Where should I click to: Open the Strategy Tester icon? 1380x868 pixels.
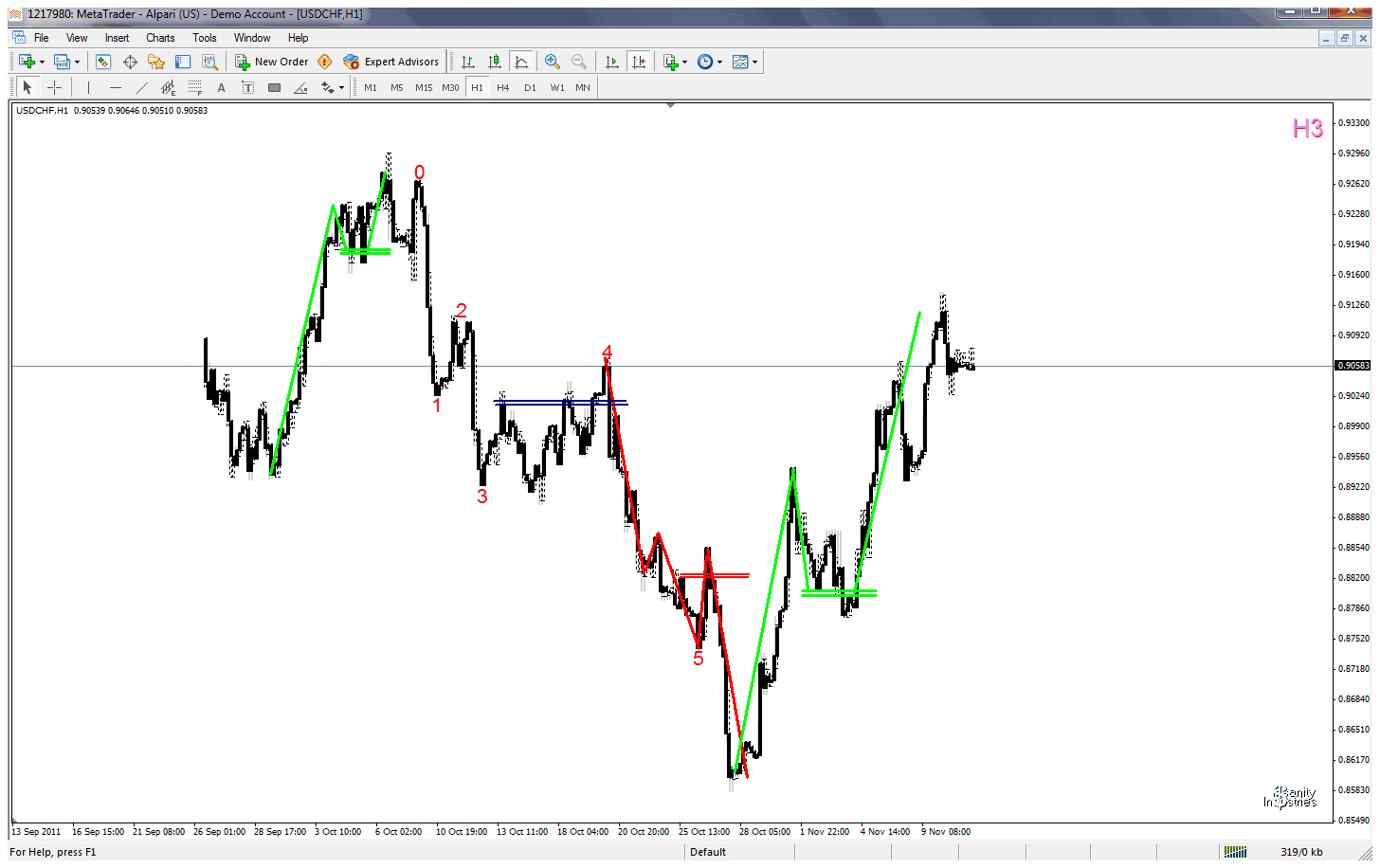pyautogui.click(x=209, y=62)
